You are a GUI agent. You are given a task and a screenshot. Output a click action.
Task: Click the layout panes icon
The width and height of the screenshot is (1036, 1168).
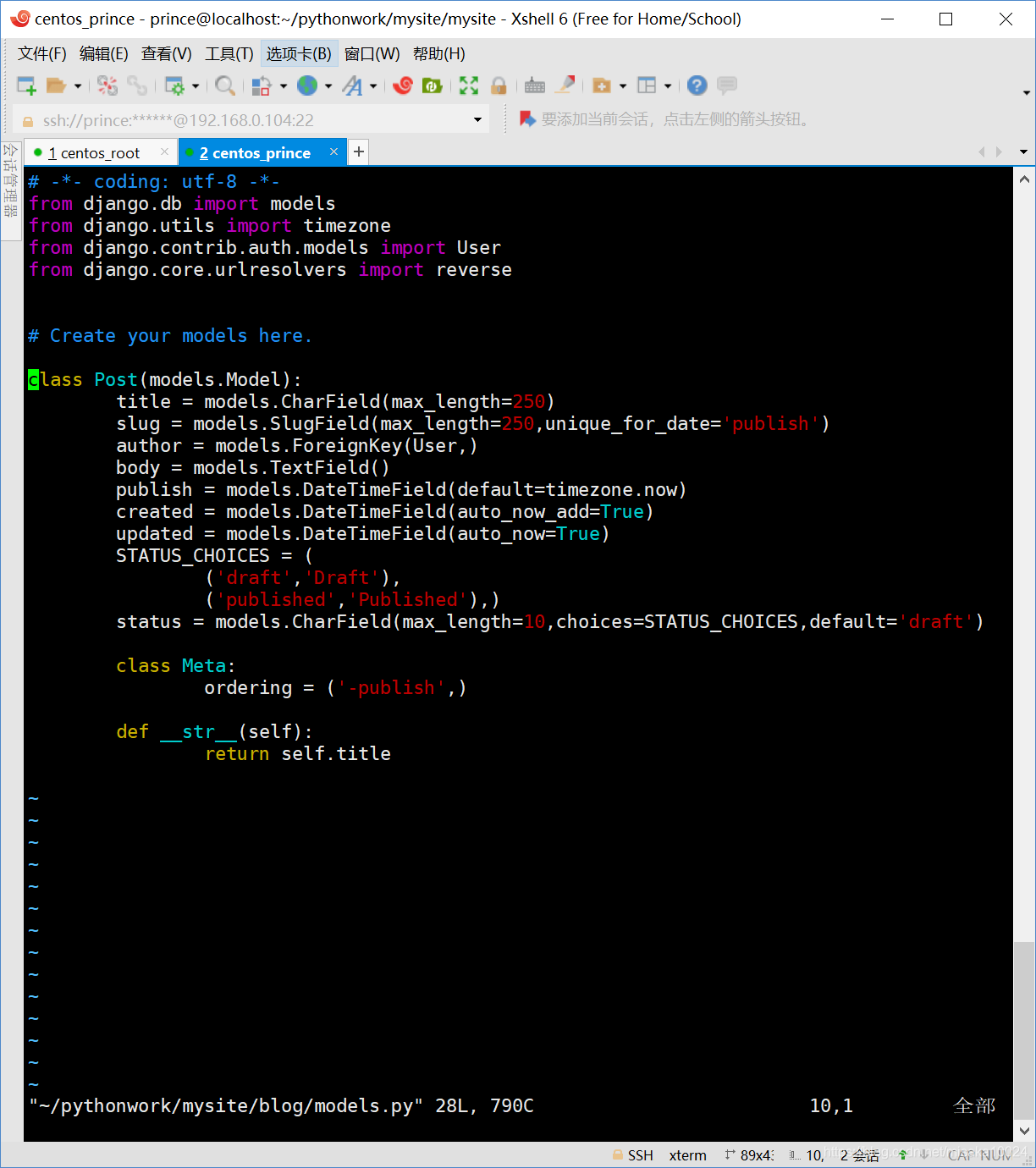tap(647, 85)
